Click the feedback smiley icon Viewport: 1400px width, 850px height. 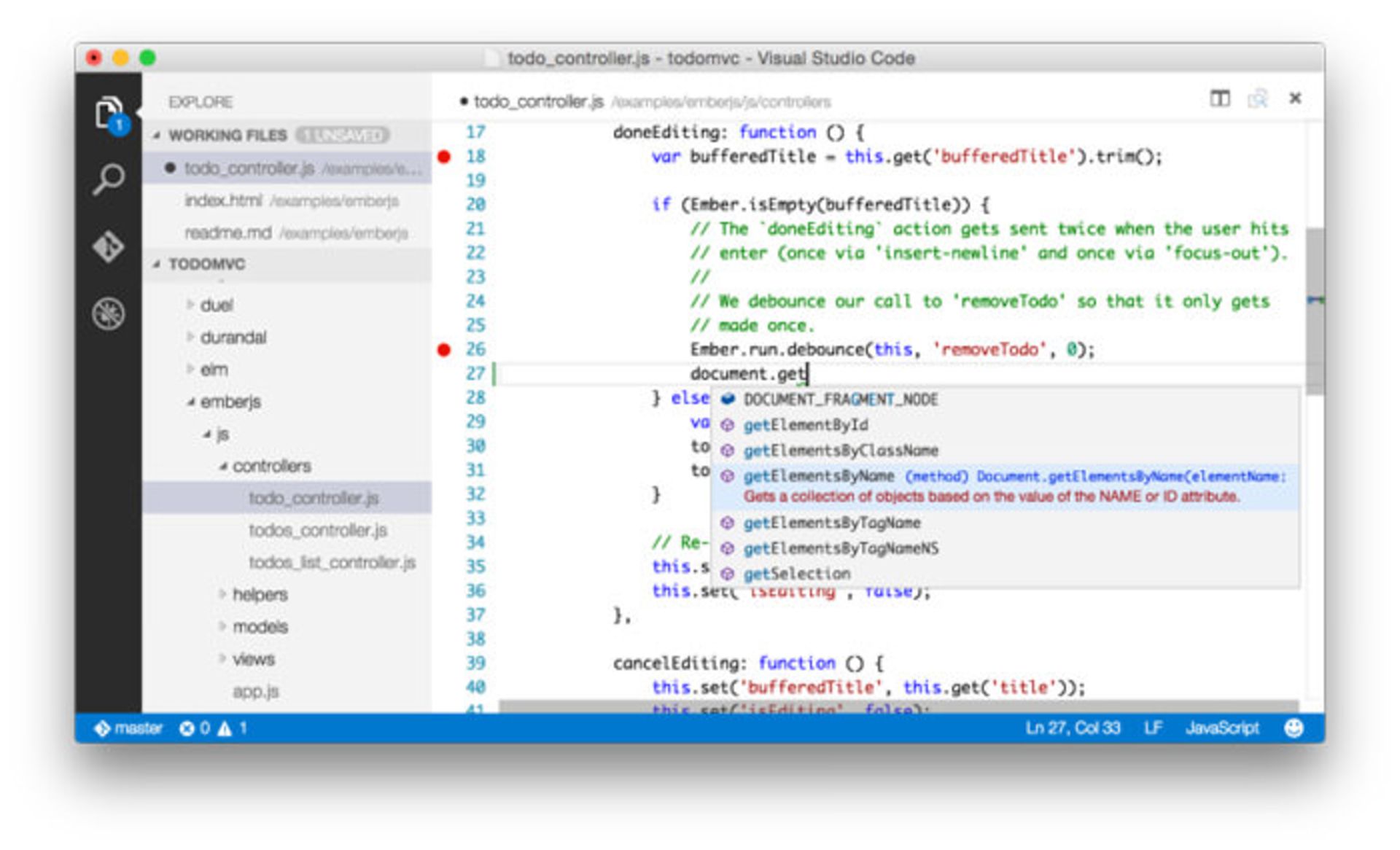1293,728
